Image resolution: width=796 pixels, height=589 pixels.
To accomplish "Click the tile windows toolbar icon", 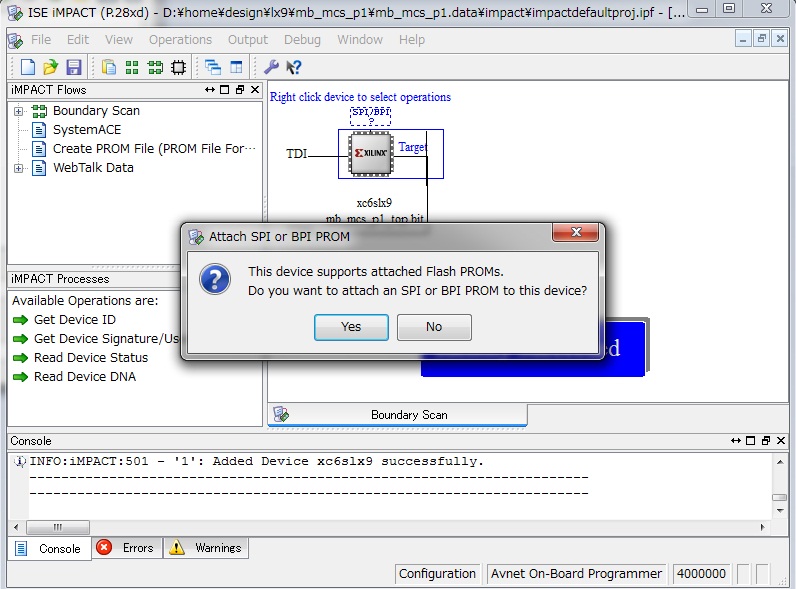I will coord(237,67).
